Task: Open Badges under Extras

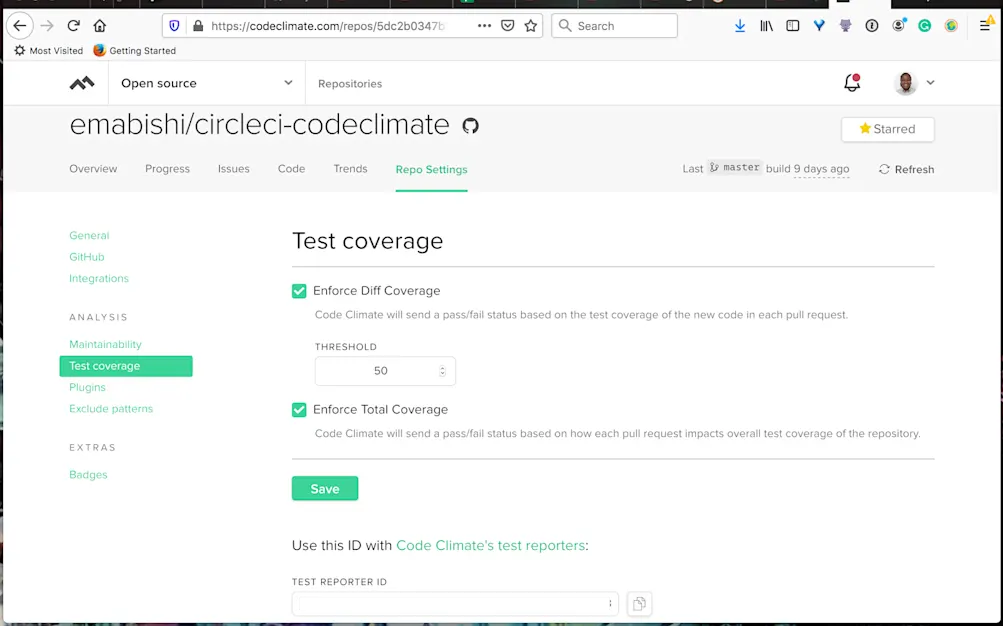Action: click(88, 474)
